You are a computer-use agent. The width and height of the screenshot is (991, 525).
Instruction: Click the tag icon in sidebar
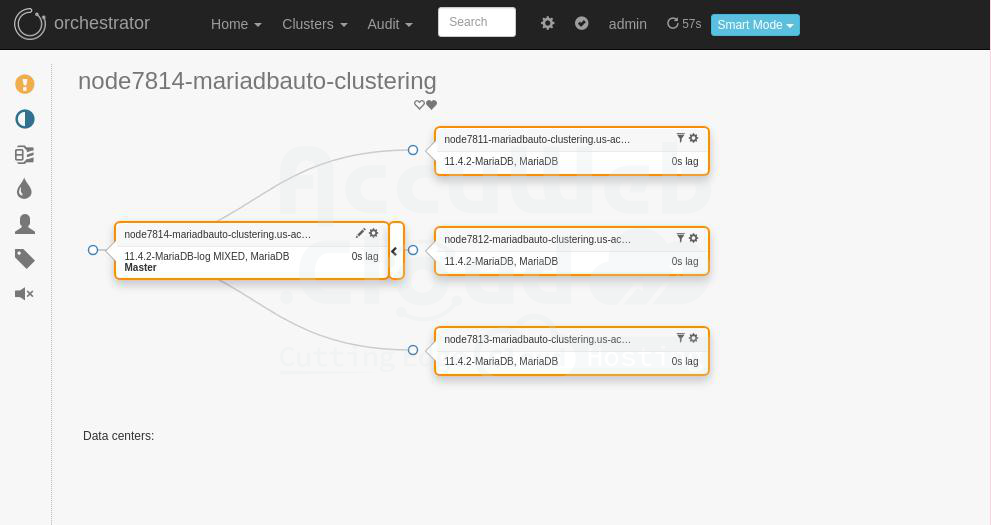click(x=25, y=259)
